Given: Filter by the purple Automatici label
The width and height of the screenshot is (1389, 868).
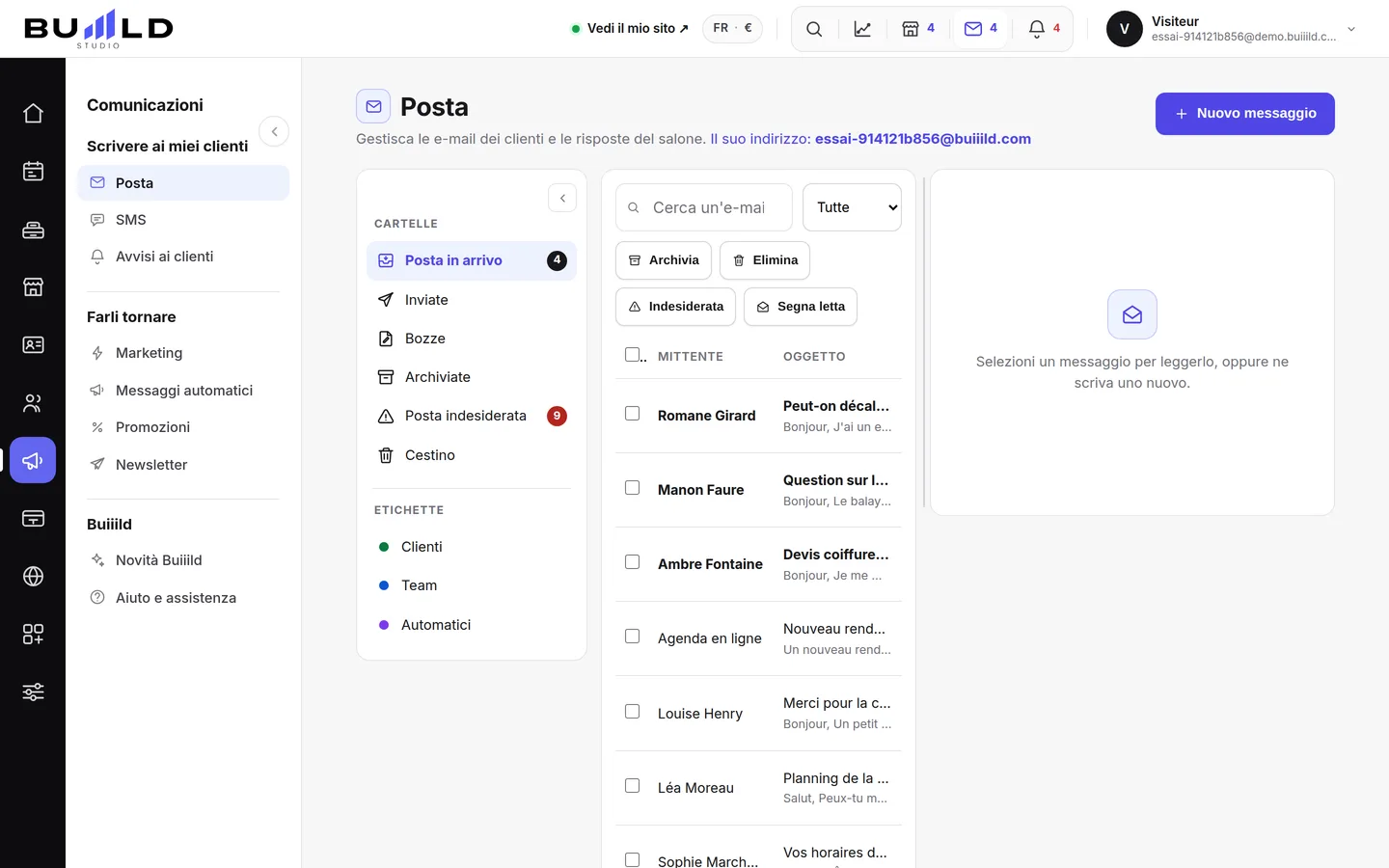Looking at the screenshot, I should click(x=472, y=625).
